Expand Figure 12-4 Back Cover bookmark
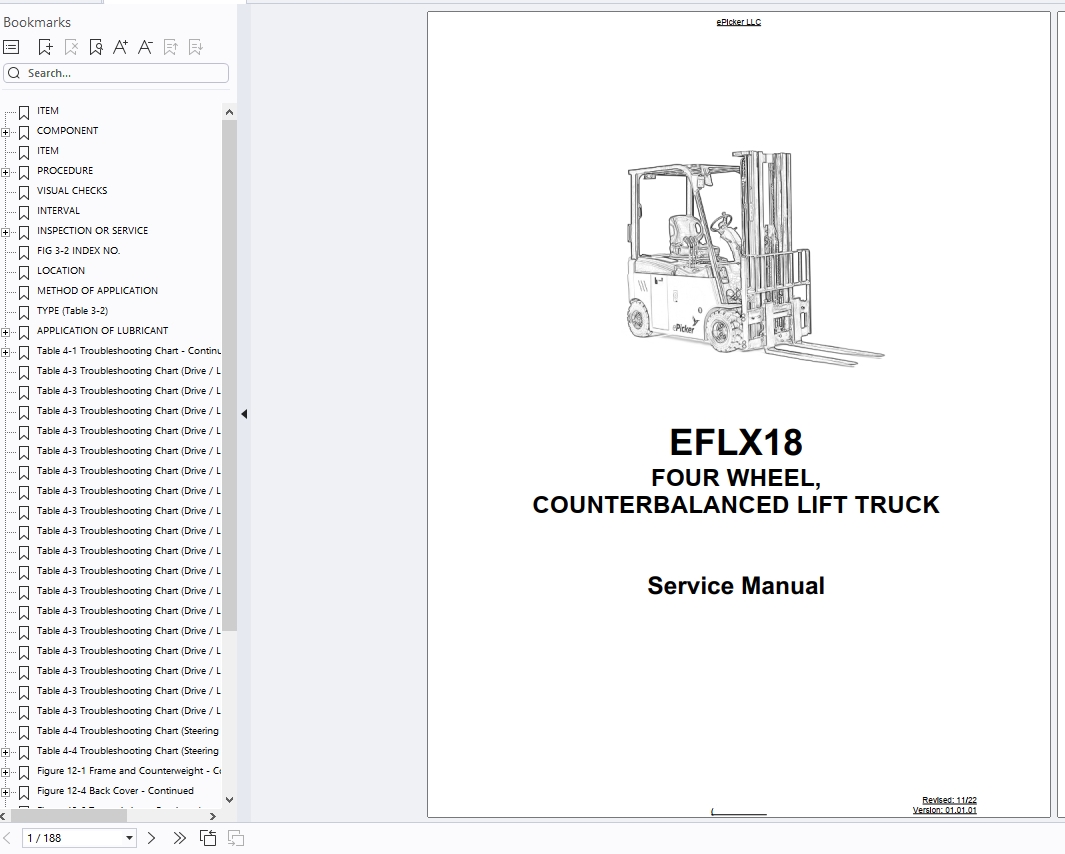 (5, 793)
